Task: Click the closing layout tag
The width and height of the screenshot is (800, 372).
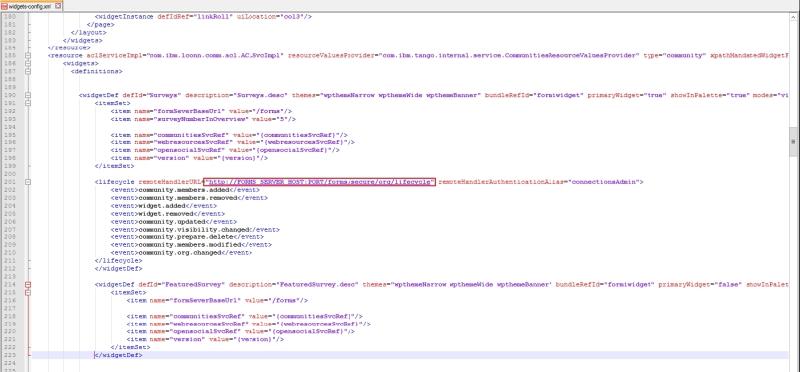Action: pos(89,32)
